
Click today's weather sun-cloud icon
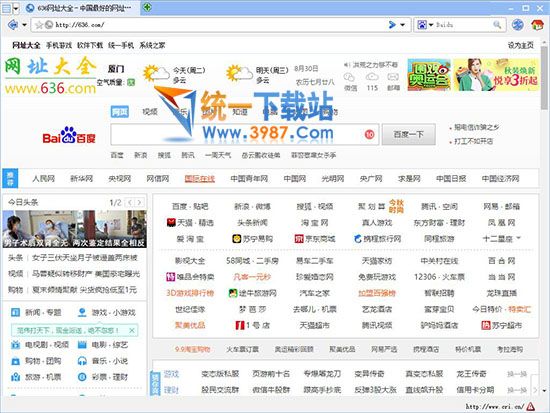tap(156, 74)
